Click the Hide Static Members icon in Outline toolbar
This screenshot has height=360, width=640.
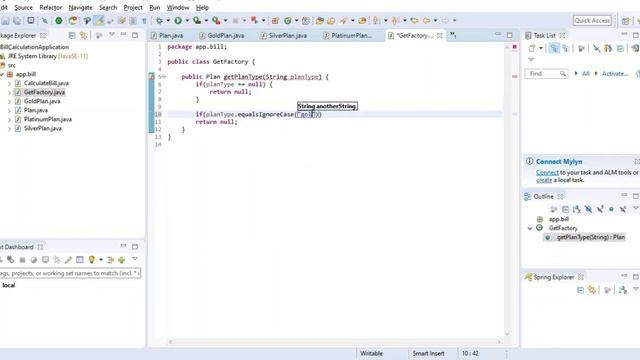click(600, 209)
